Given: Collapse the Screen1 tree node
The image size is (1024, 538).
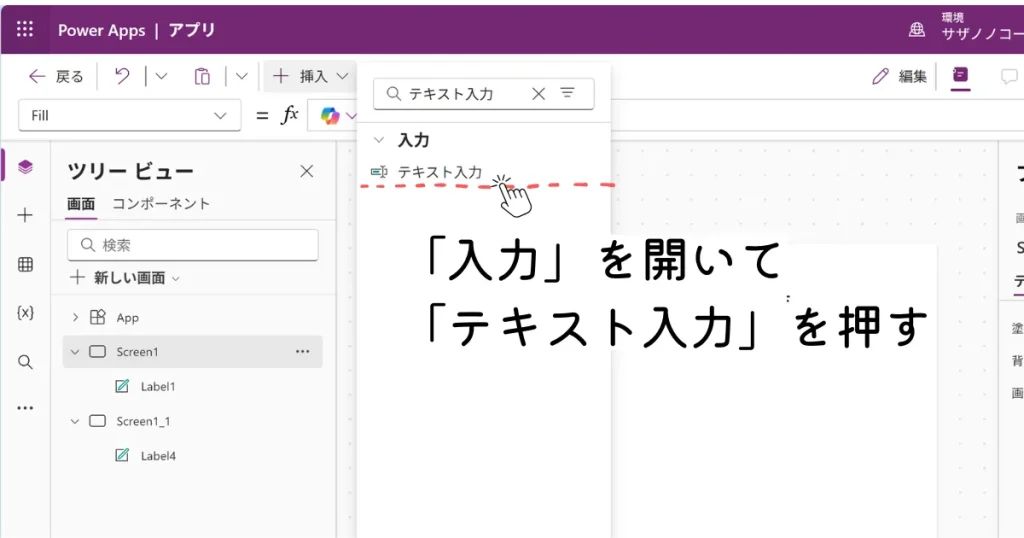Looking at the screenshot, I should pyautogui.click(x=75, y=352).
